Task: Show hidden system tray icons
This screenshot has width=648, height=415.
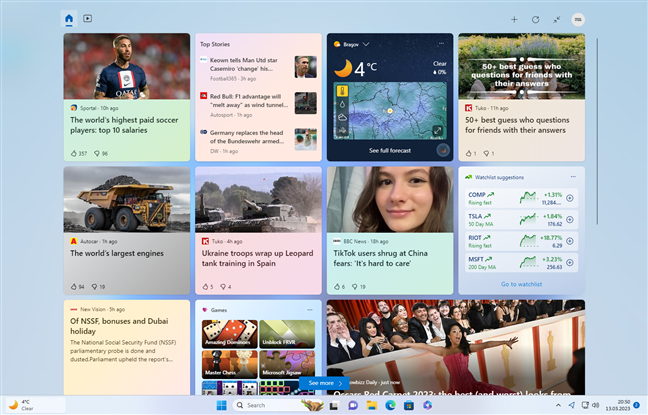Action: 558,405
